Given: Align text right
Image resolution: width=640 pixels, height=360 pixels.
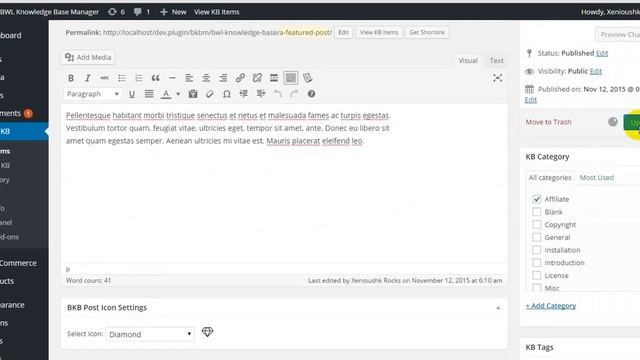Looking at the screenshot, I should coord(223,78).
